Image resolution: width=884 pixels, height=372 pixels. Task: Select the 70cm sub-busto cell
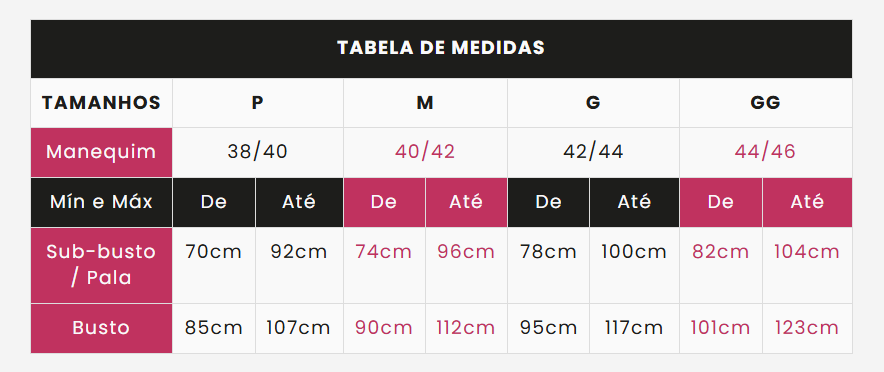point(214,265)
